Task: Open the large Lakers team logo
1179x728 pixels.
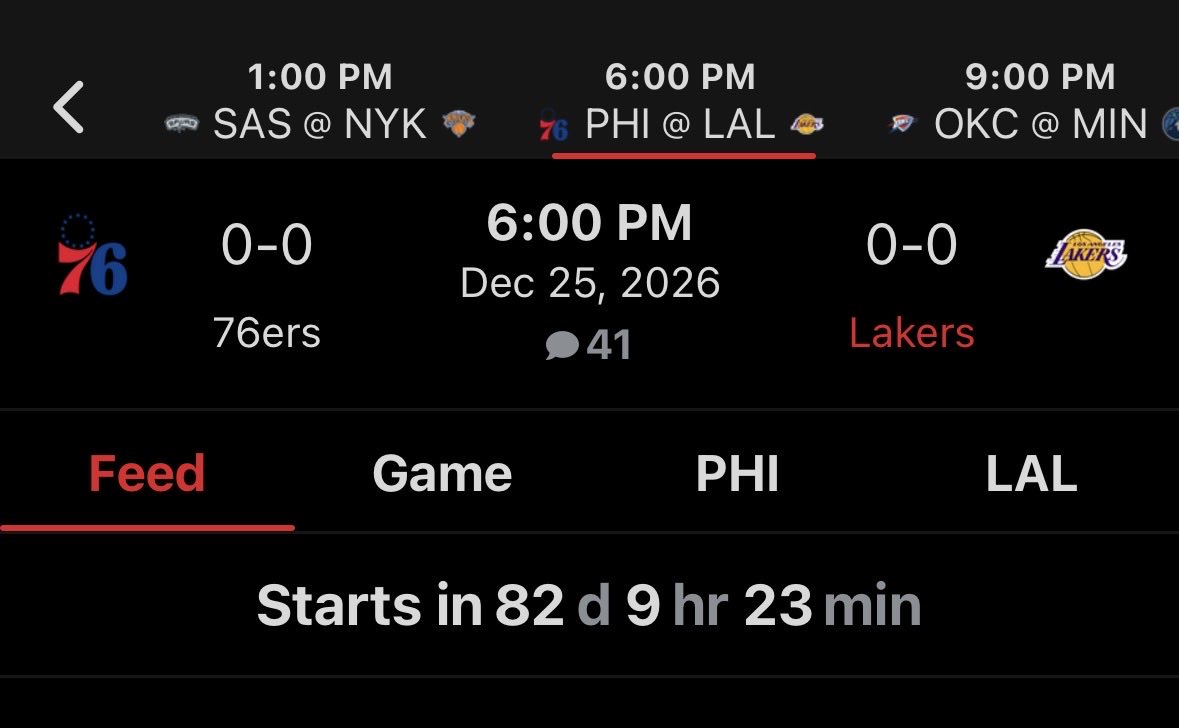Action: pyautogui.click(x=1086, y=254)
